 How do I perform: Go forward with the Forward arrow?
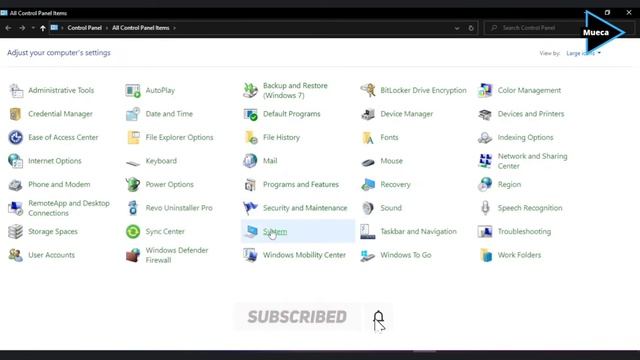pos(22,28)
